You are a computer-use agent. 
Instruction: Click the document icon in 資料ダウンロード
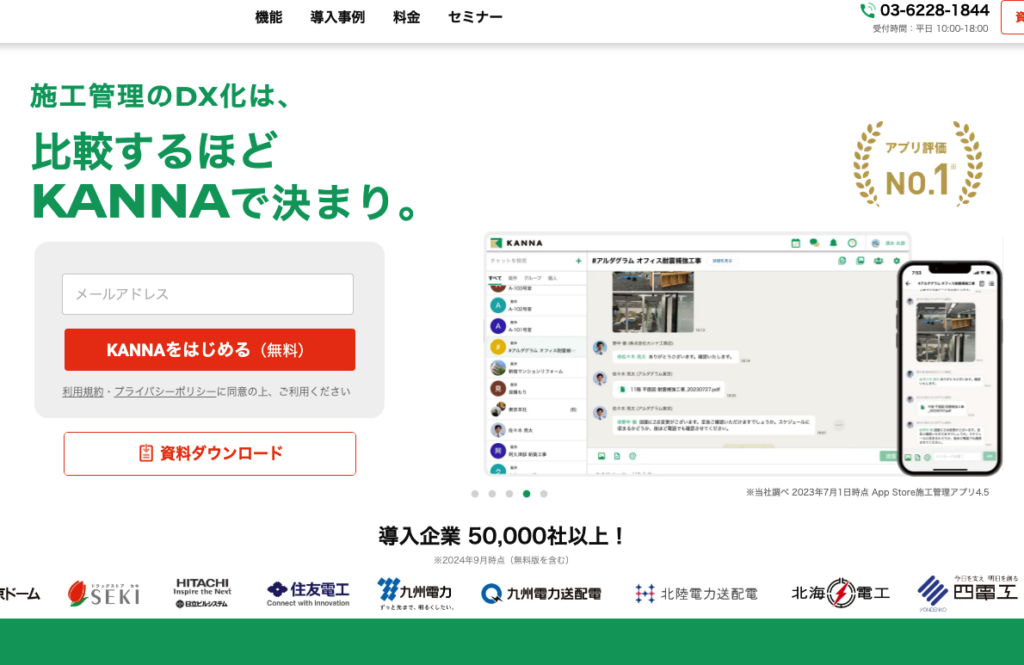pos(146,453)
